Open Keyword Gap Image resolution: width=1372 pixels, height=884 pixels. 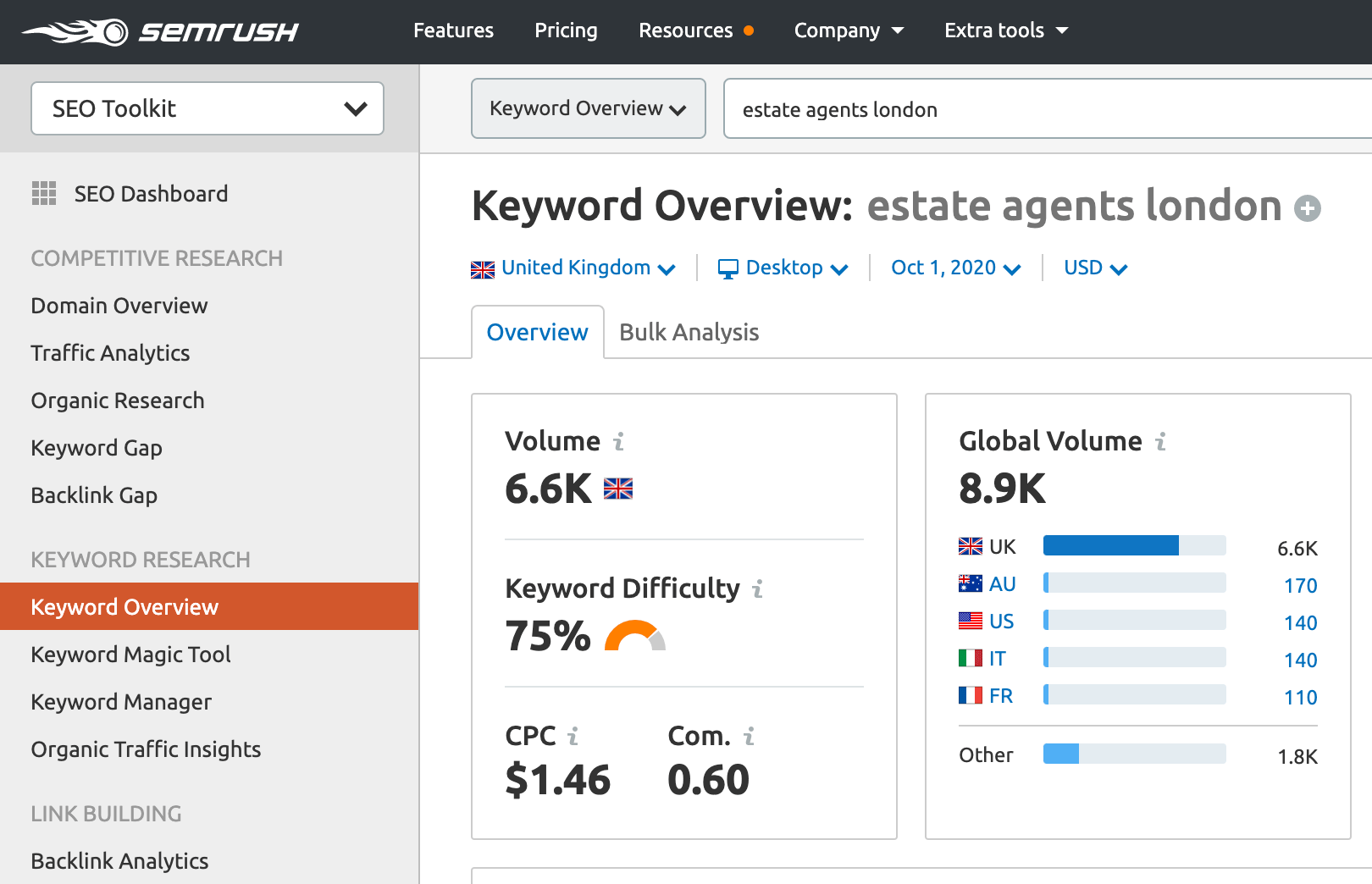coord(97,448)
